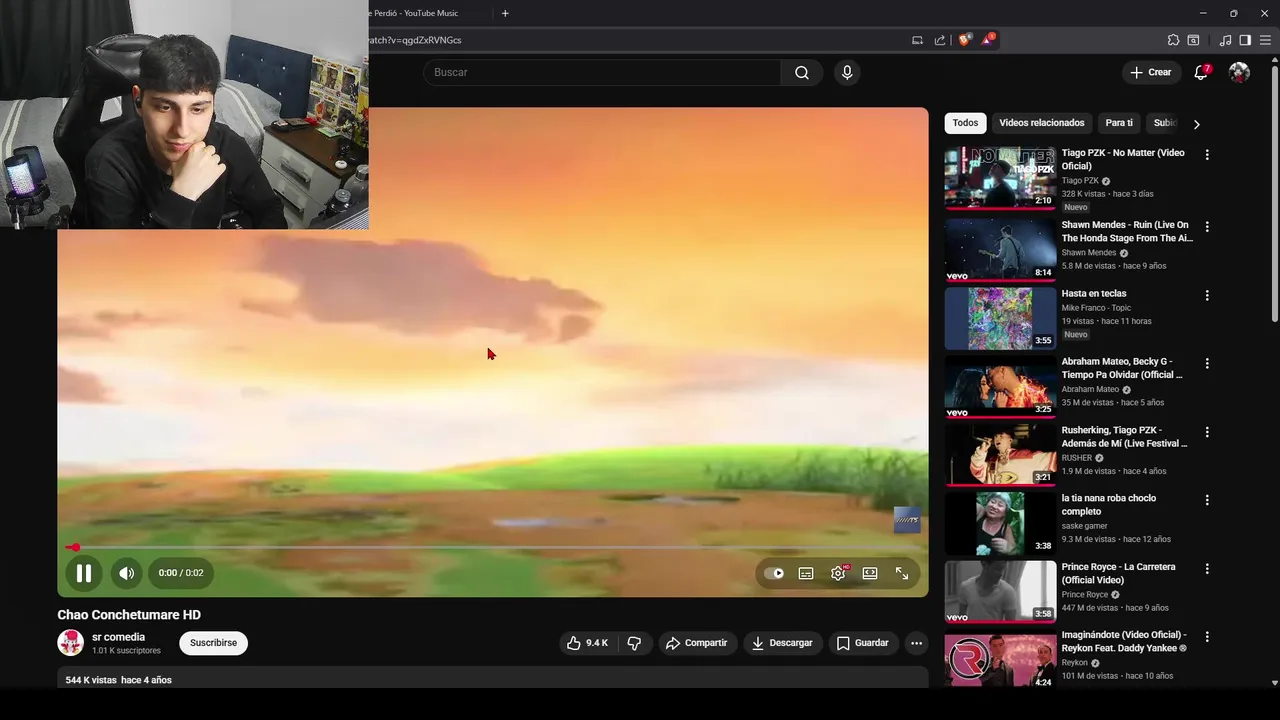Open Shawn Mendes Ruin thumbnail

click(1000, 250)
